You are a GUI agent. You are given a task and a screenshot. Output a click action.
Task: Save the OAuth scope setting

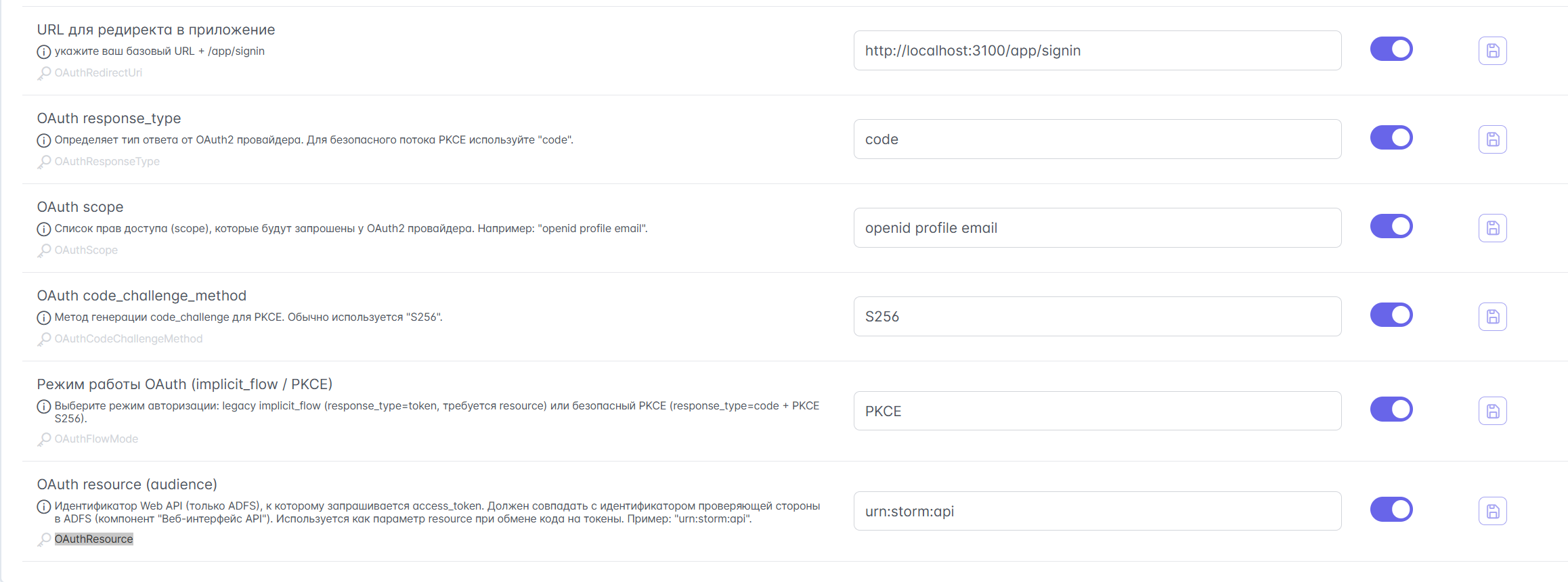[x=1492, y=228]
